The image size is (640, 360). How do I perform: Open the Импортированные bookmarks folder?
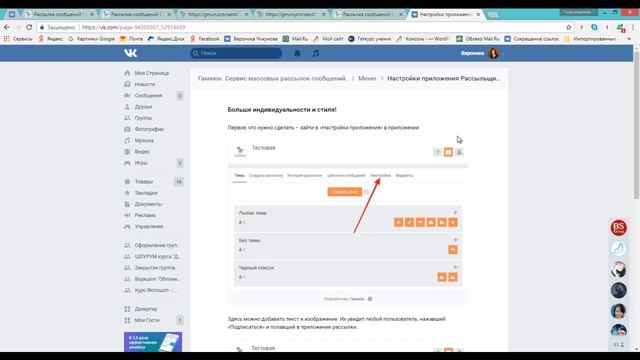point(590,39)
